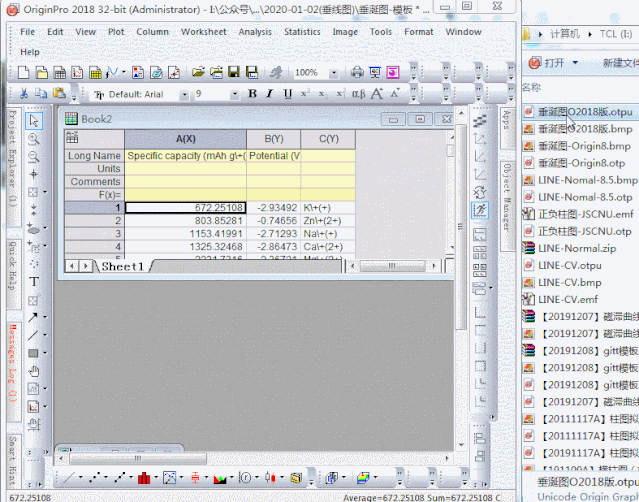This screenshot has width=639, height=502.
Task: Click the Save project icon
Action: click(x=232, y=72)
